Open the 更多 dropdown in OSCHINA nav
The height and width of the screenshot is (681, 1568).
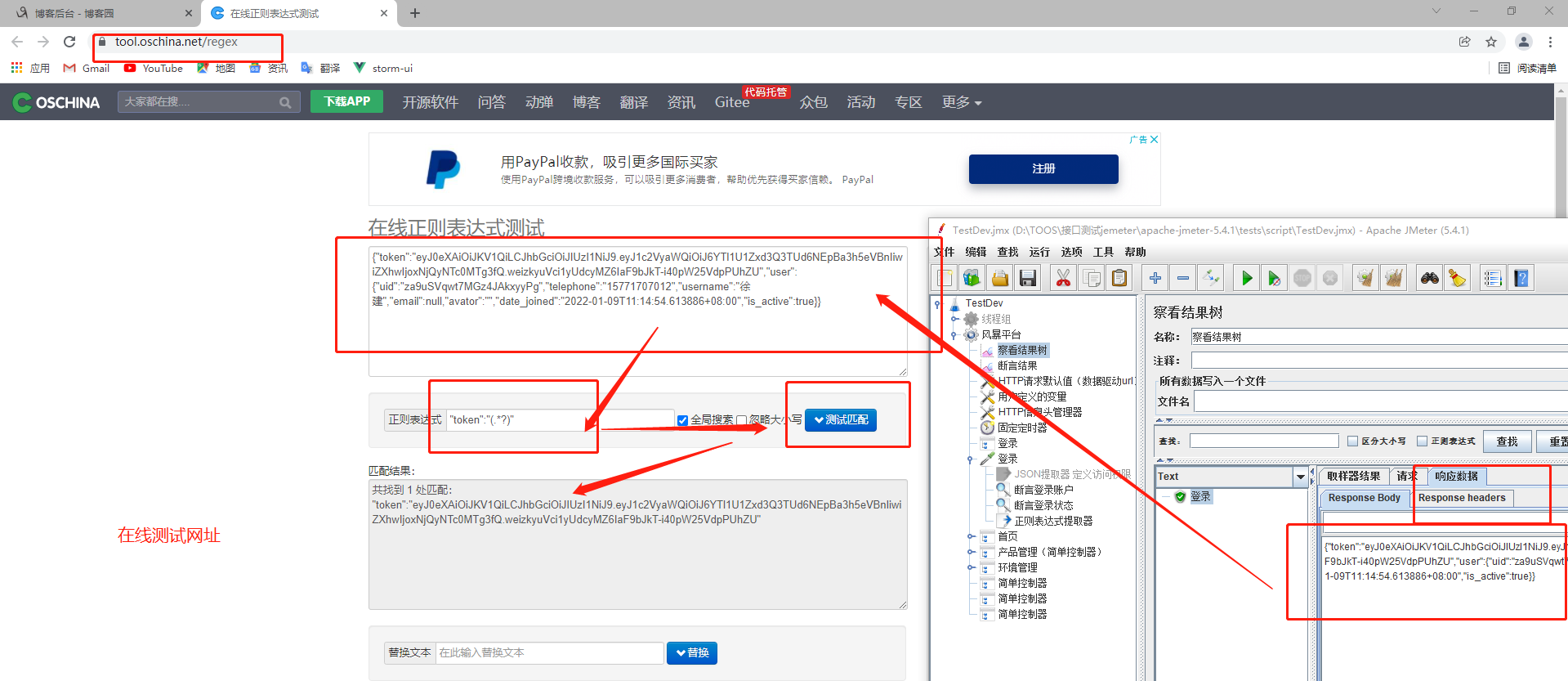pyautogui.click(x=962, y=102)
